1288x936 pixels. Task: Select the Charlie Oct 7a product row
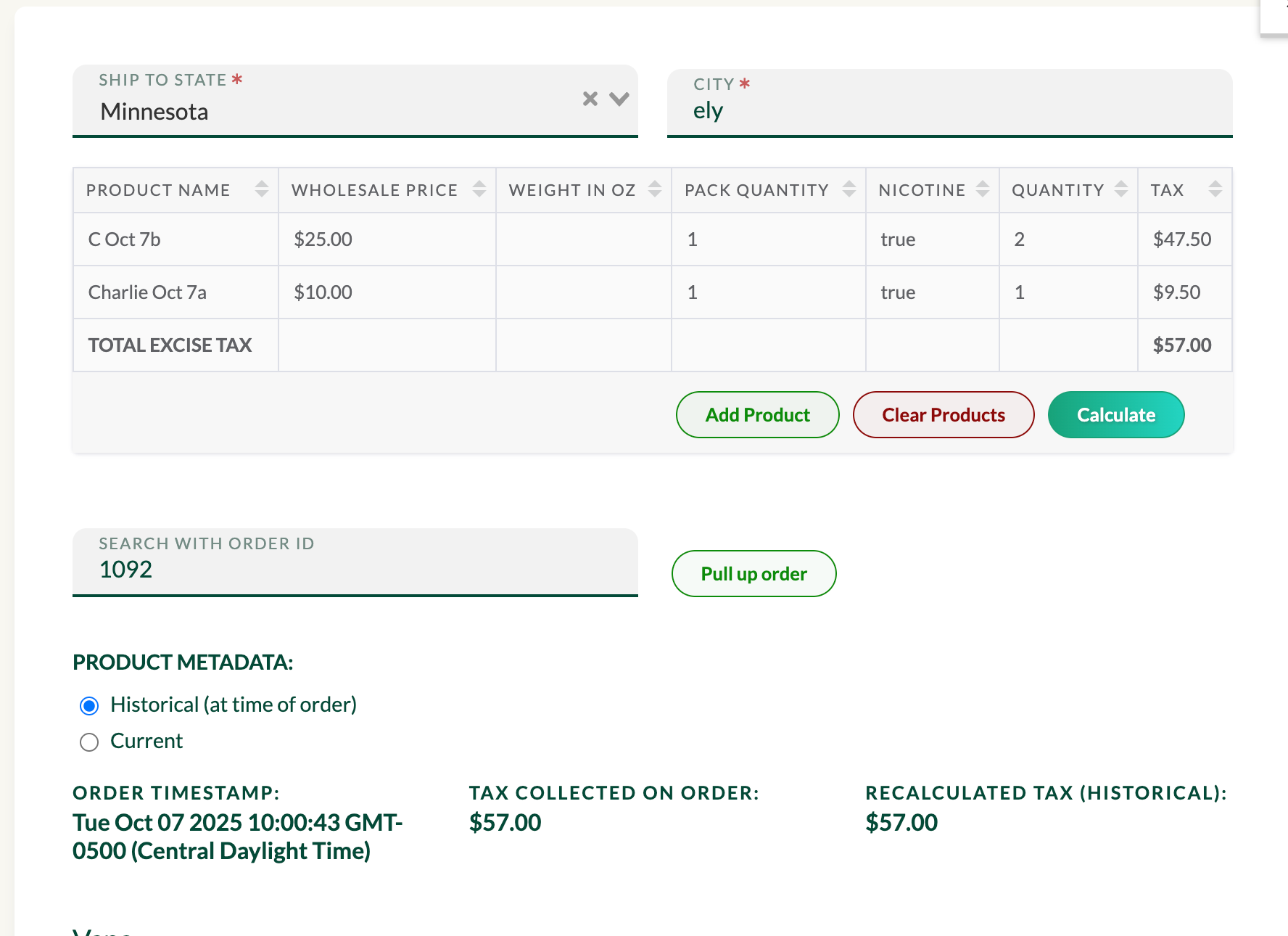pyautogui.click(x=147, y=292)
